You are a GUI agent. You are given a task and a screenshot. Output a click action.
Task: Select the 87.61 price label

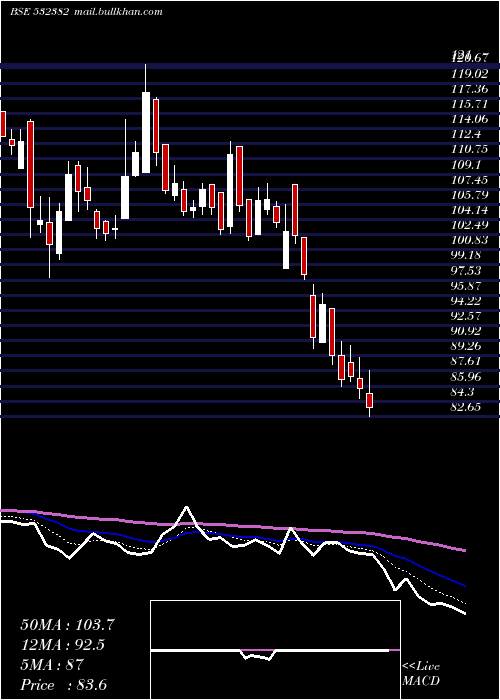click(466, 362)
